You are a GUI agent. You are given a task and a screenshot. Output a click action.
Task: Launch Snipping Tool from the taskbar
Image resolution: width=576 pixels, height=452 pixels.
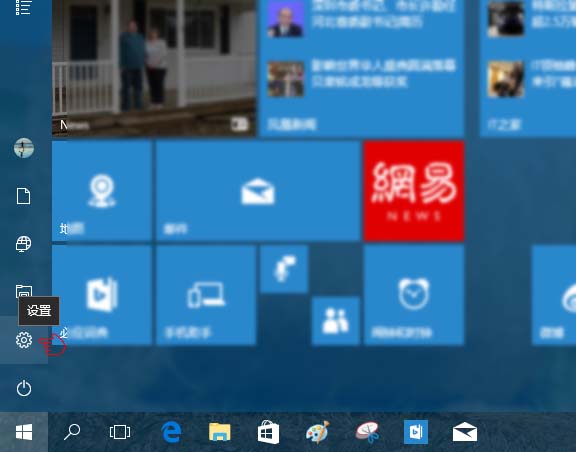[367, 432]
